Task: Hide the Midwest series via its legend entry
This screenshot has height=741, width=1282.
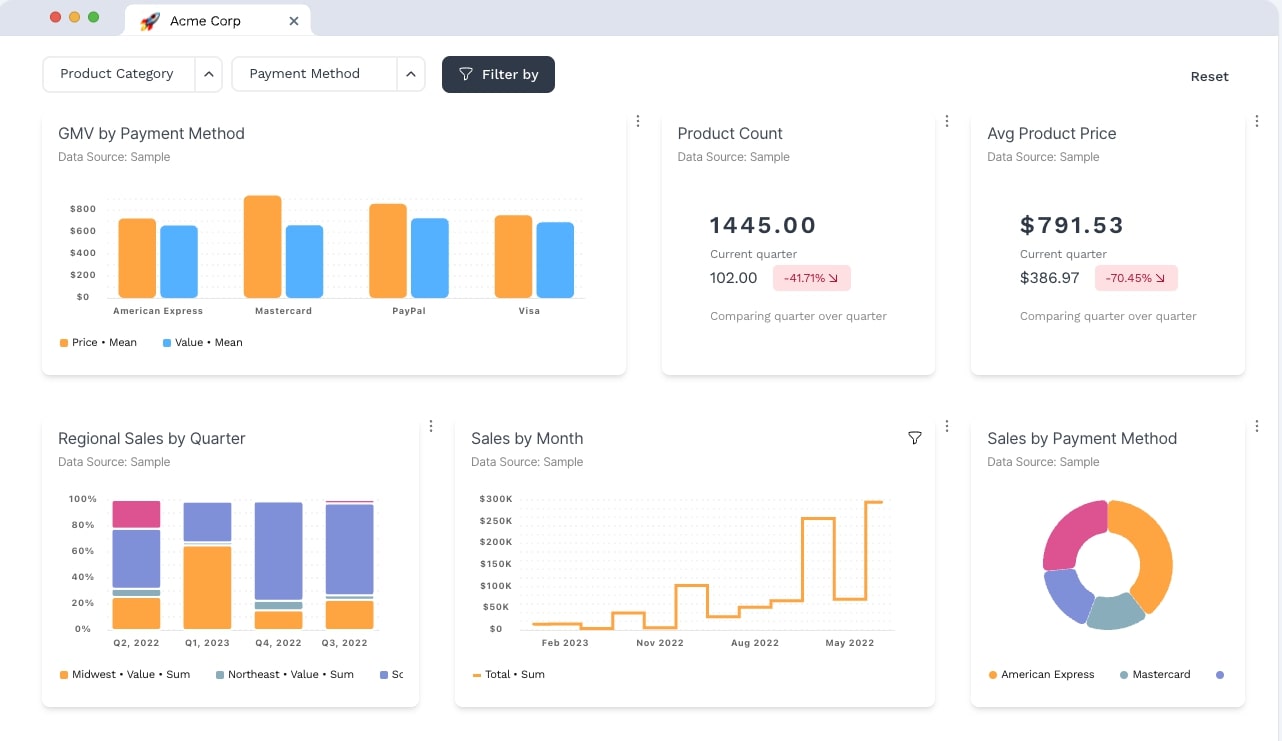Action: pyautogui.click(x=124, y=674)
